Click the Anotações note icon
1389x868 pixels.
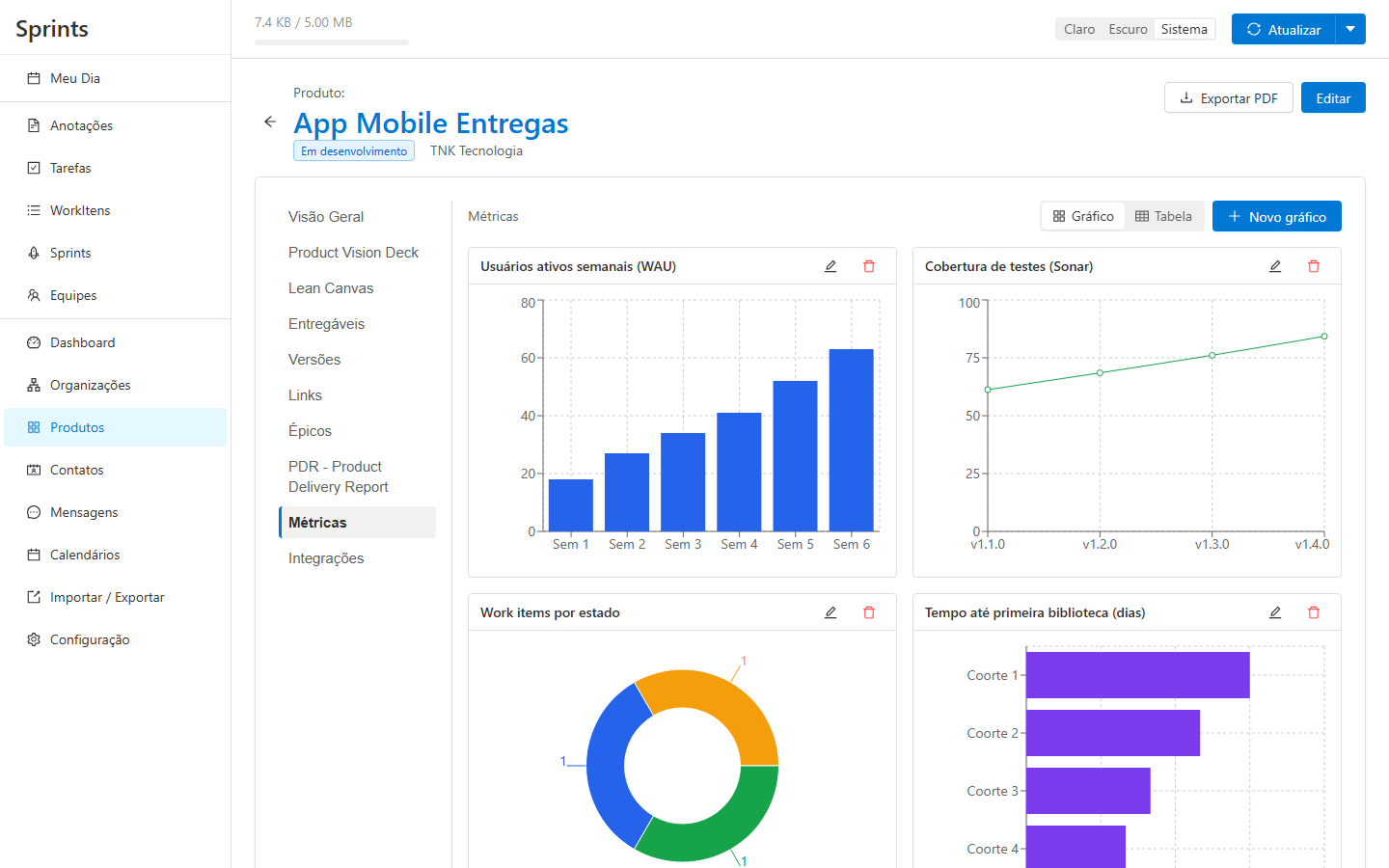pos(34,125)
